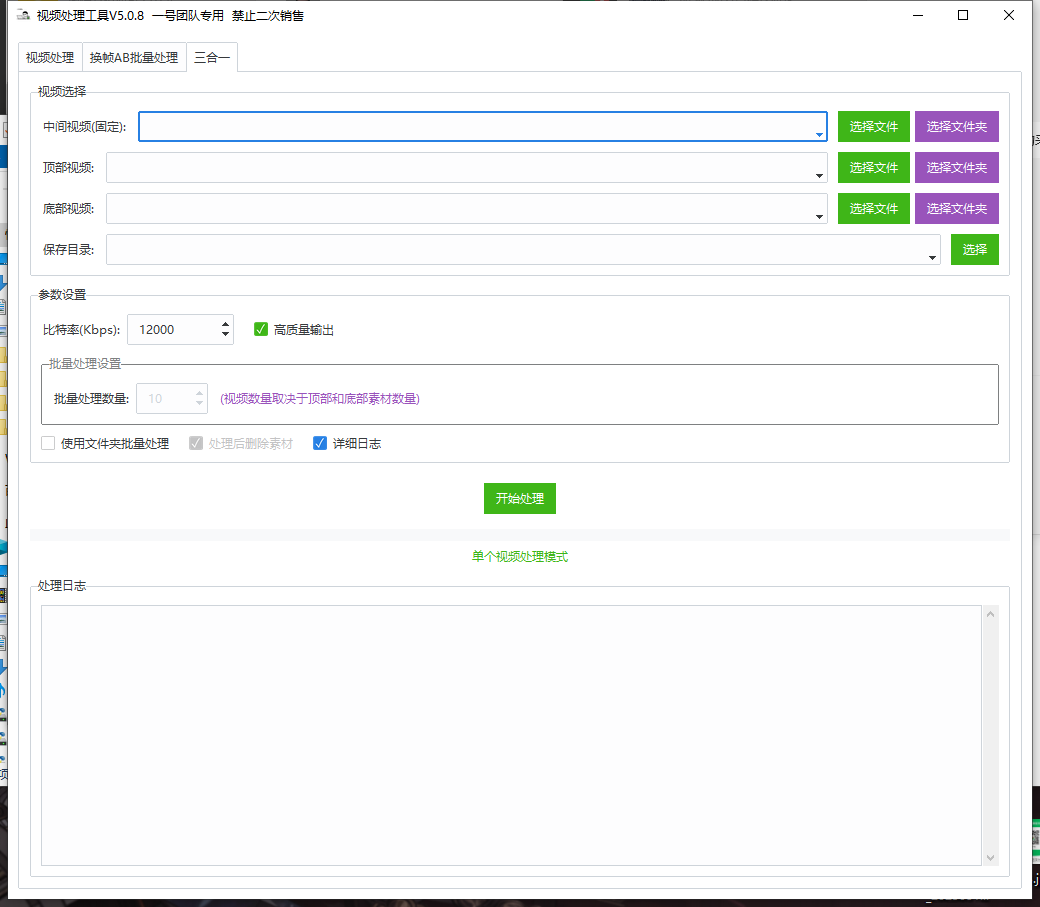Screen dimensions: 1040x907
Task: Toggle the 高质量输出 checkbox
Action: pos(261,329)
